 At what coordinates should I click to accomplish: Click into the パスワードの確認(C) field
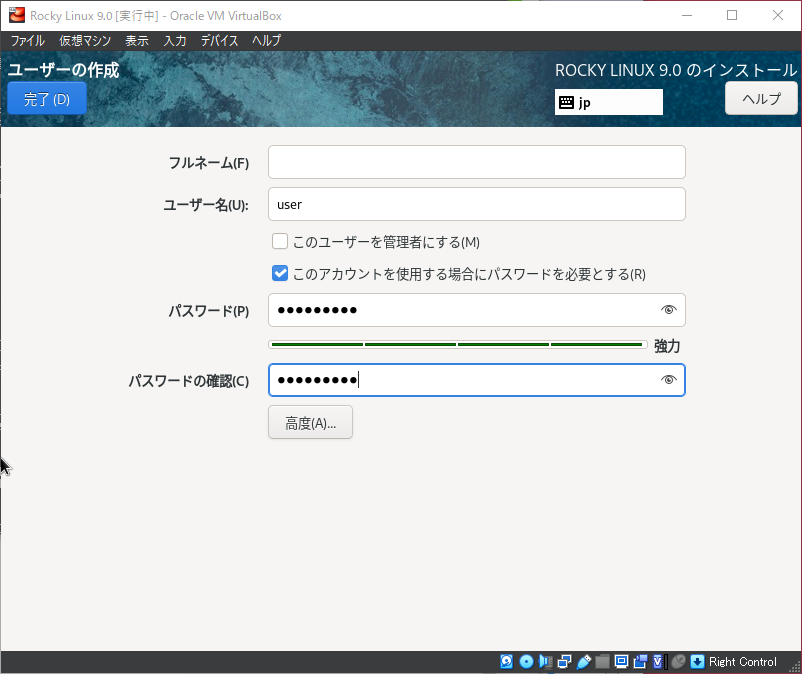click(x=477, y=380)
